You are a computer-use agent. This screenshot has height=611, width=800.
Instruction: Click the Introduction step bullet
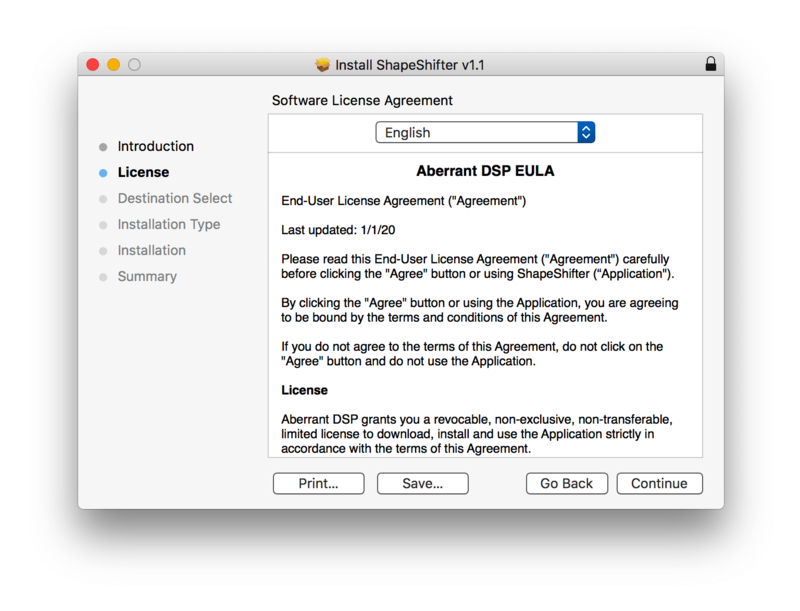pos(103,147)
